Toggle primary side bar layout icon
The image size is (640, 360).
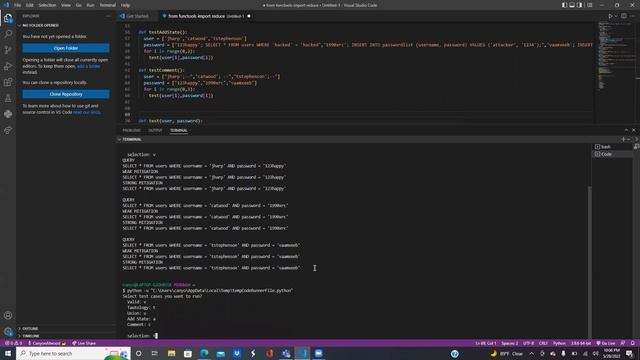(x=564, y=5)
